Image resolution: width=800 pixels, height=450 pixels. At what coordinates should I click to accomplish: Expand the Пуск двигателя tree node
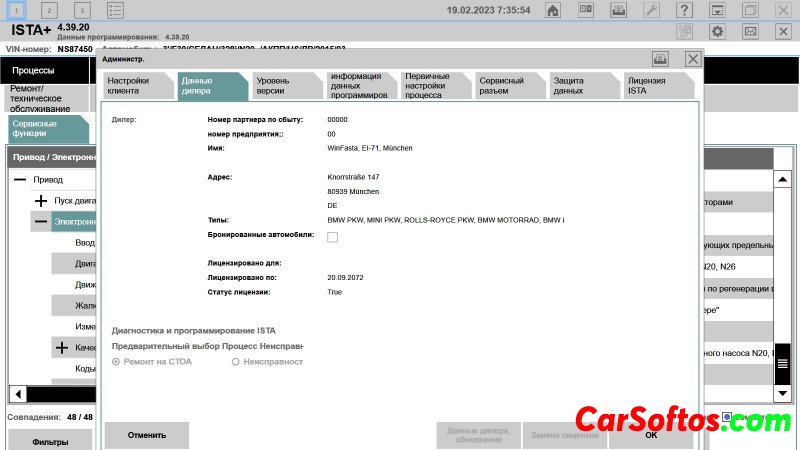point(41,201)
